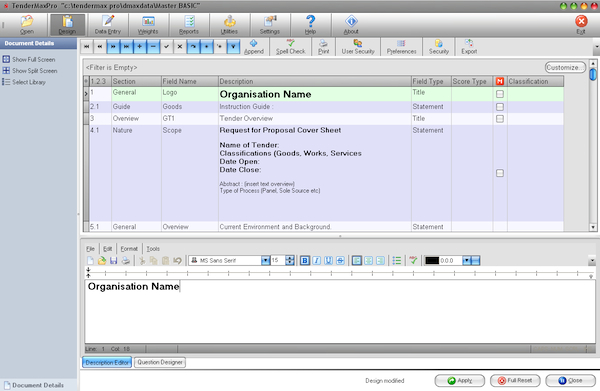Go to next record navigator button

(x=113, y=47)
